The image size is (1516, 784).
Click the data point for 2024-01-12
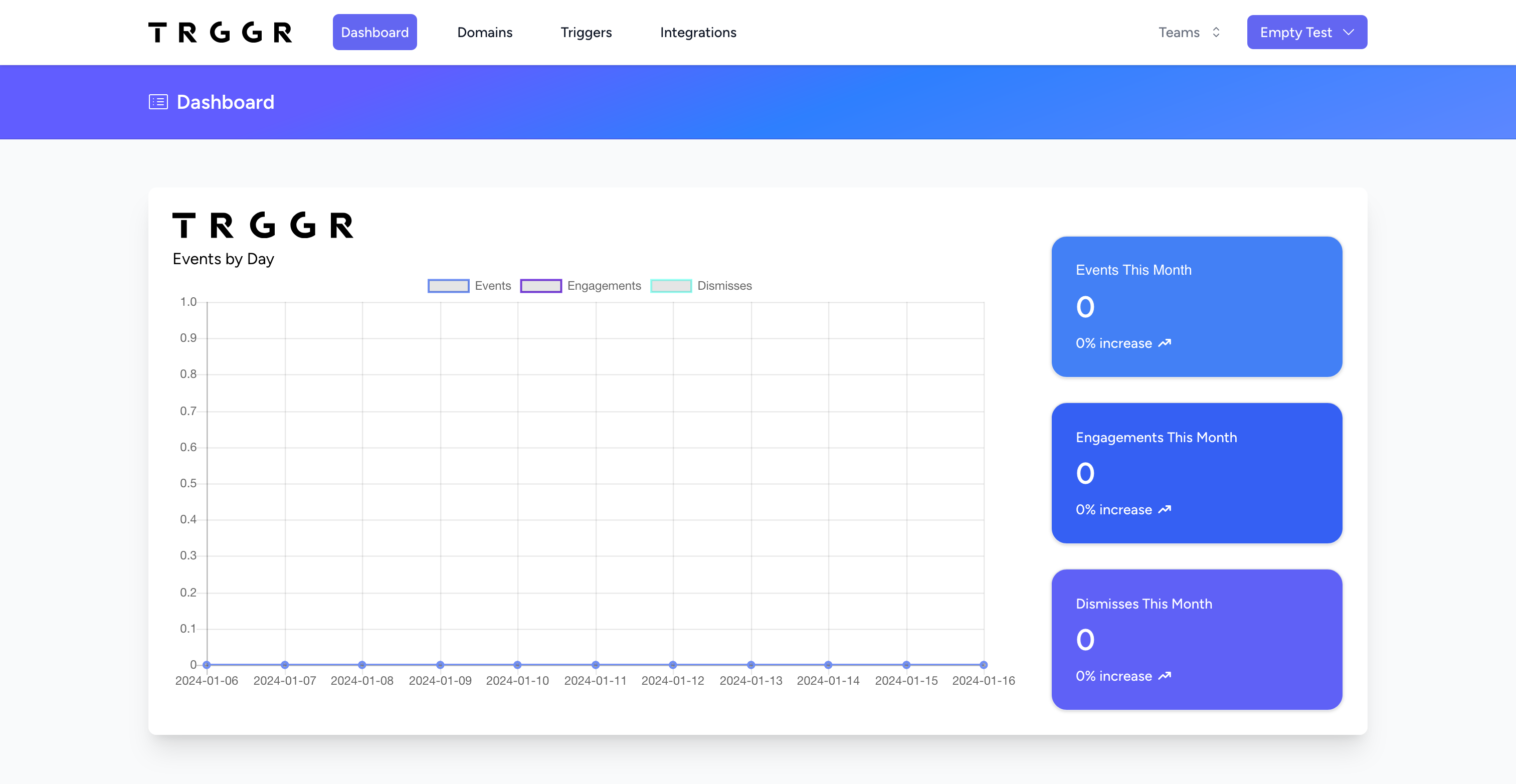coord(673,665)
